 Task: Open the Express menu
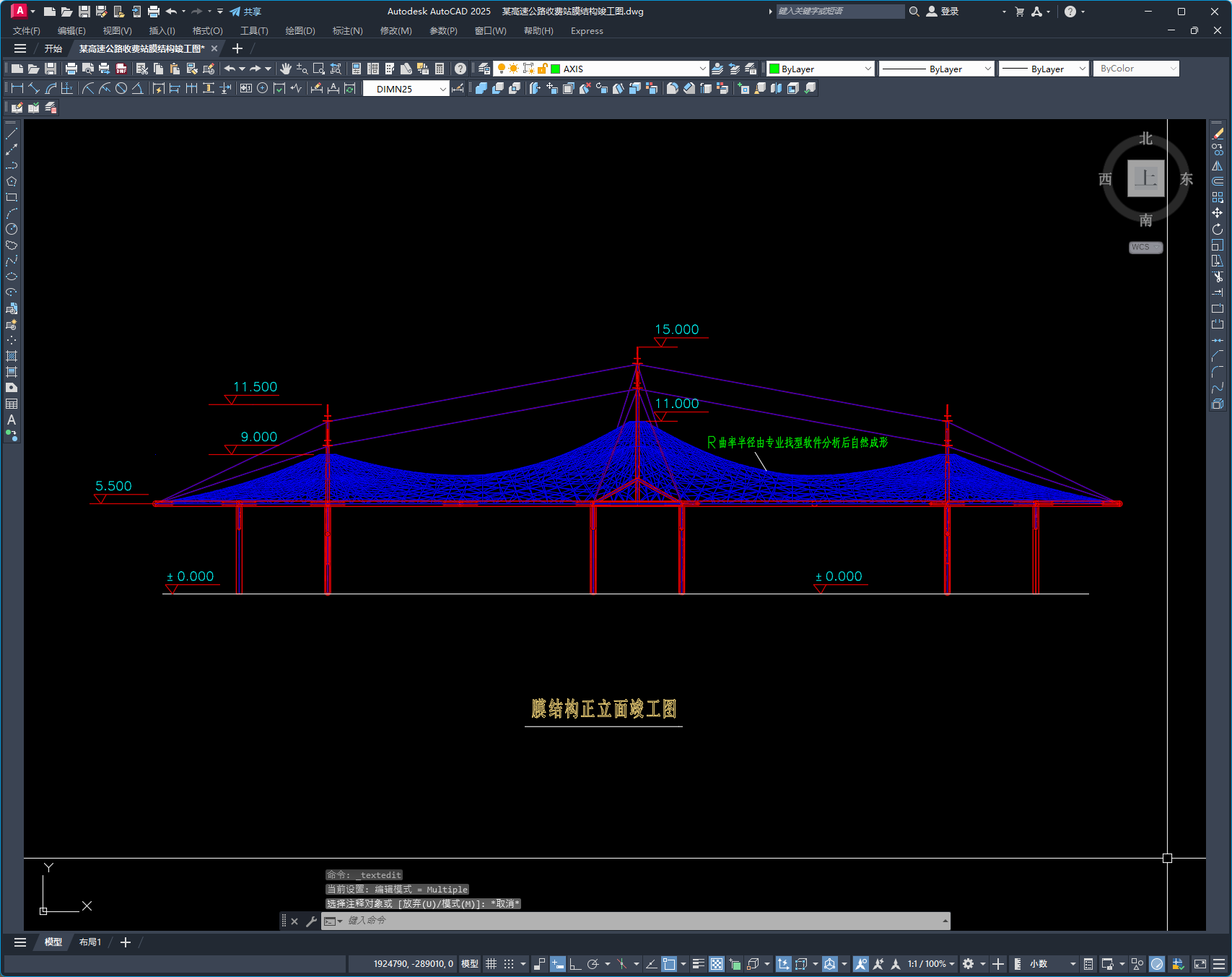[587, 31]
